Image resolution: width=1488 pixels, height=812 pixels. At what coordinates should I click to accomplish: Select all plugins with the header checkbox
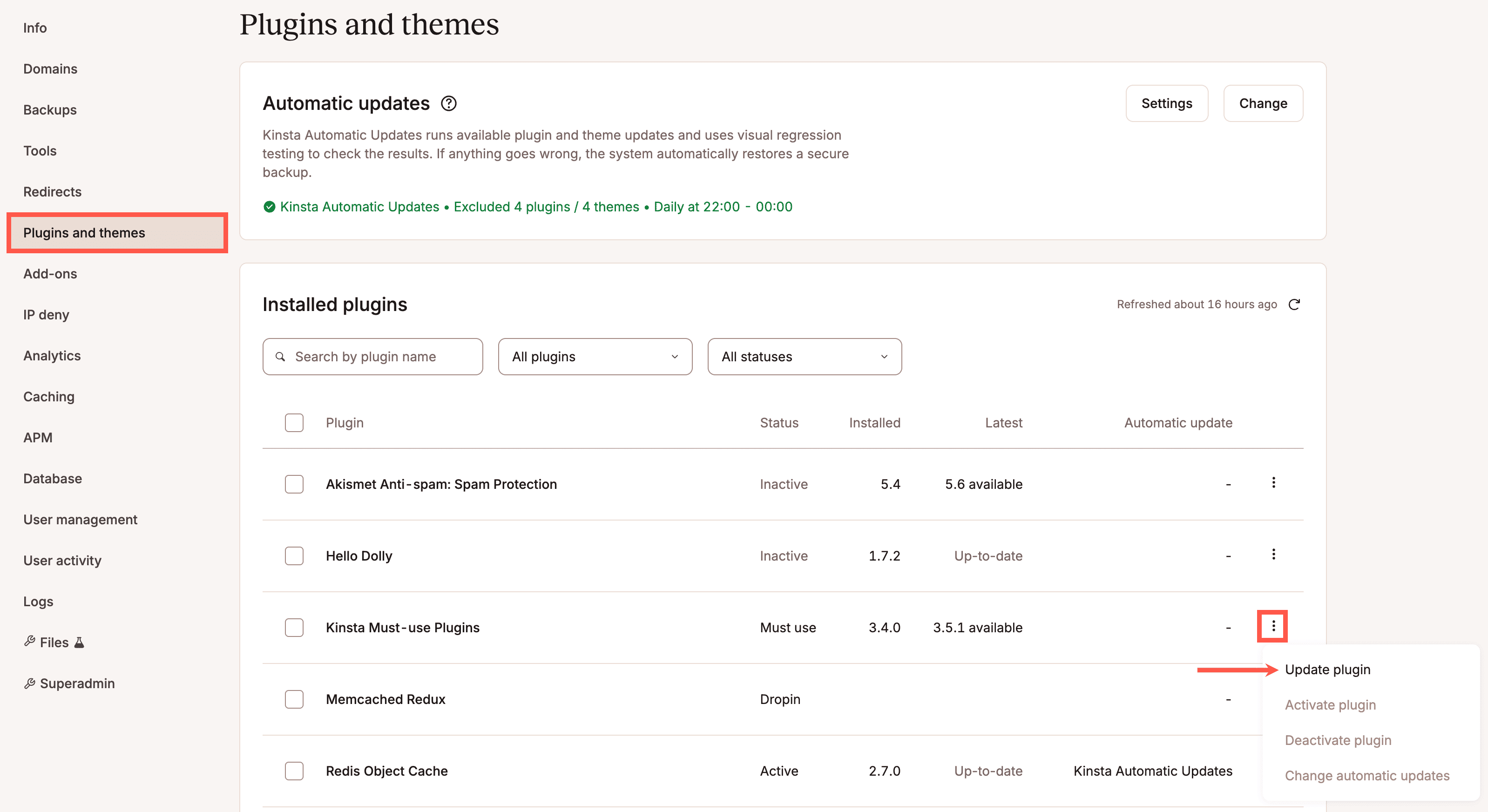(294, 422)
